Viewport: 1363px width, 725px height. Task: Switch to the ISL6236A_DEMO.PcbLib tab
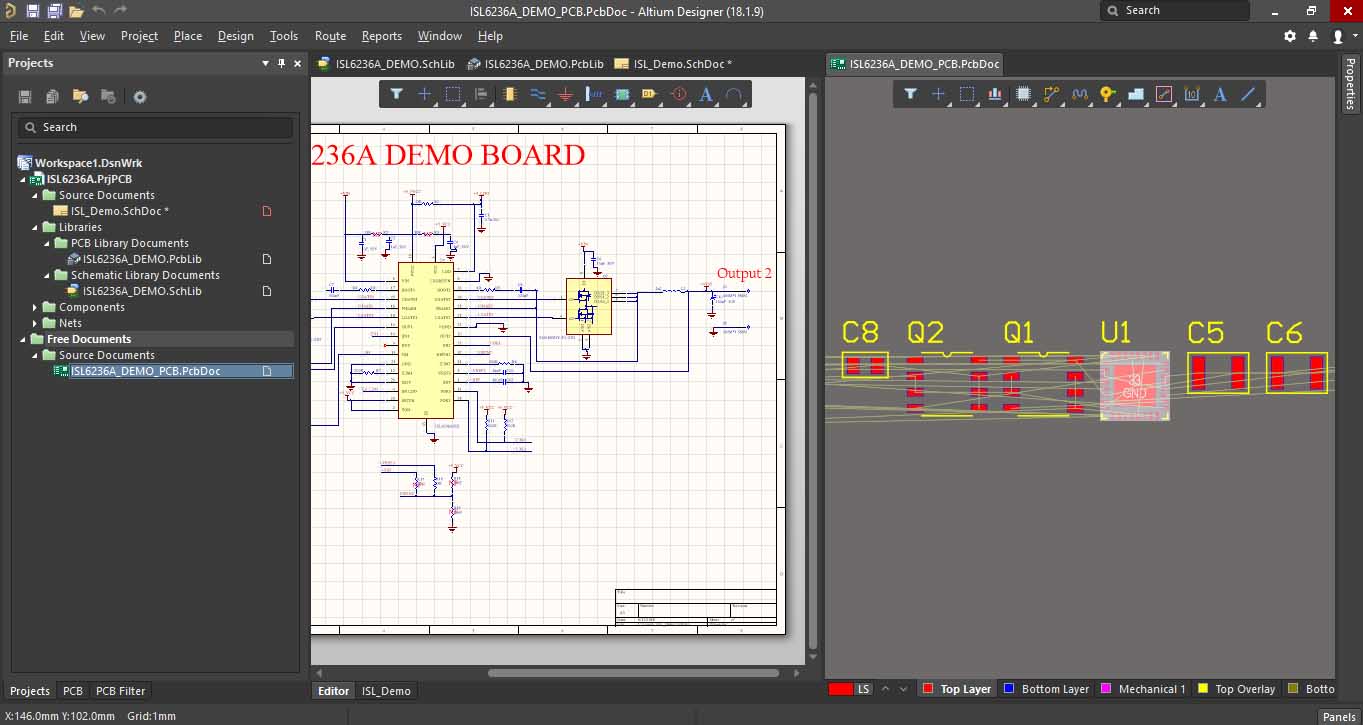pyautogui.click(x=543, y=64)
